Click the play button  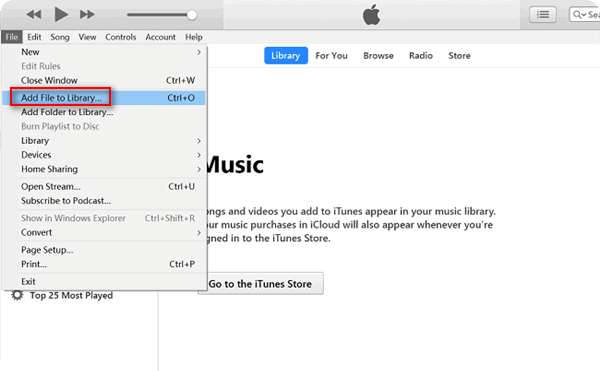click(61, 15)
